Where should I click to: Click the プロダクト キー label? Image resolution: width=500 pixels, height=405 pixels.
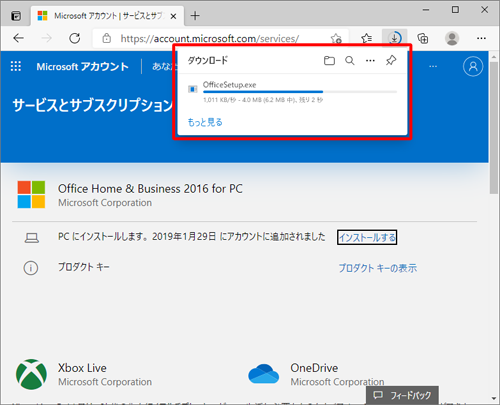click(x=84, y=267)
